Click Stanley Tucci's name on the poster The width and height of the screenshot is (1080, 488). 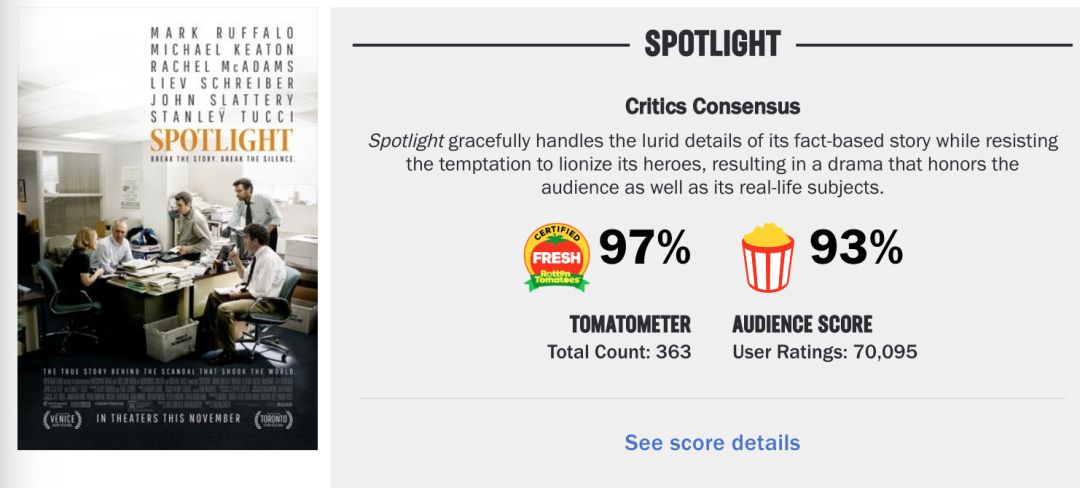coord(222,118)
